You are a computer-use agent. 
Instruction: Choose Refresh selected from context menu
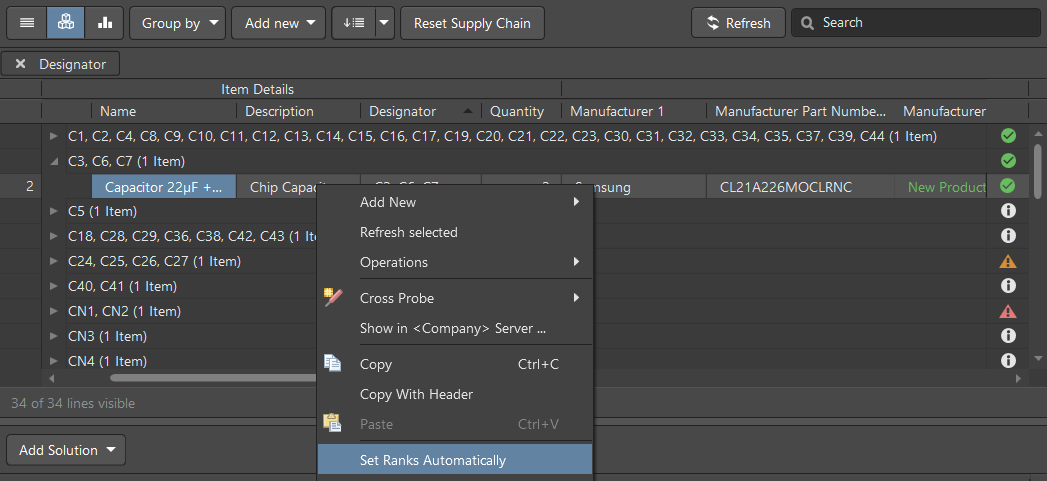[x=455, y=232]
